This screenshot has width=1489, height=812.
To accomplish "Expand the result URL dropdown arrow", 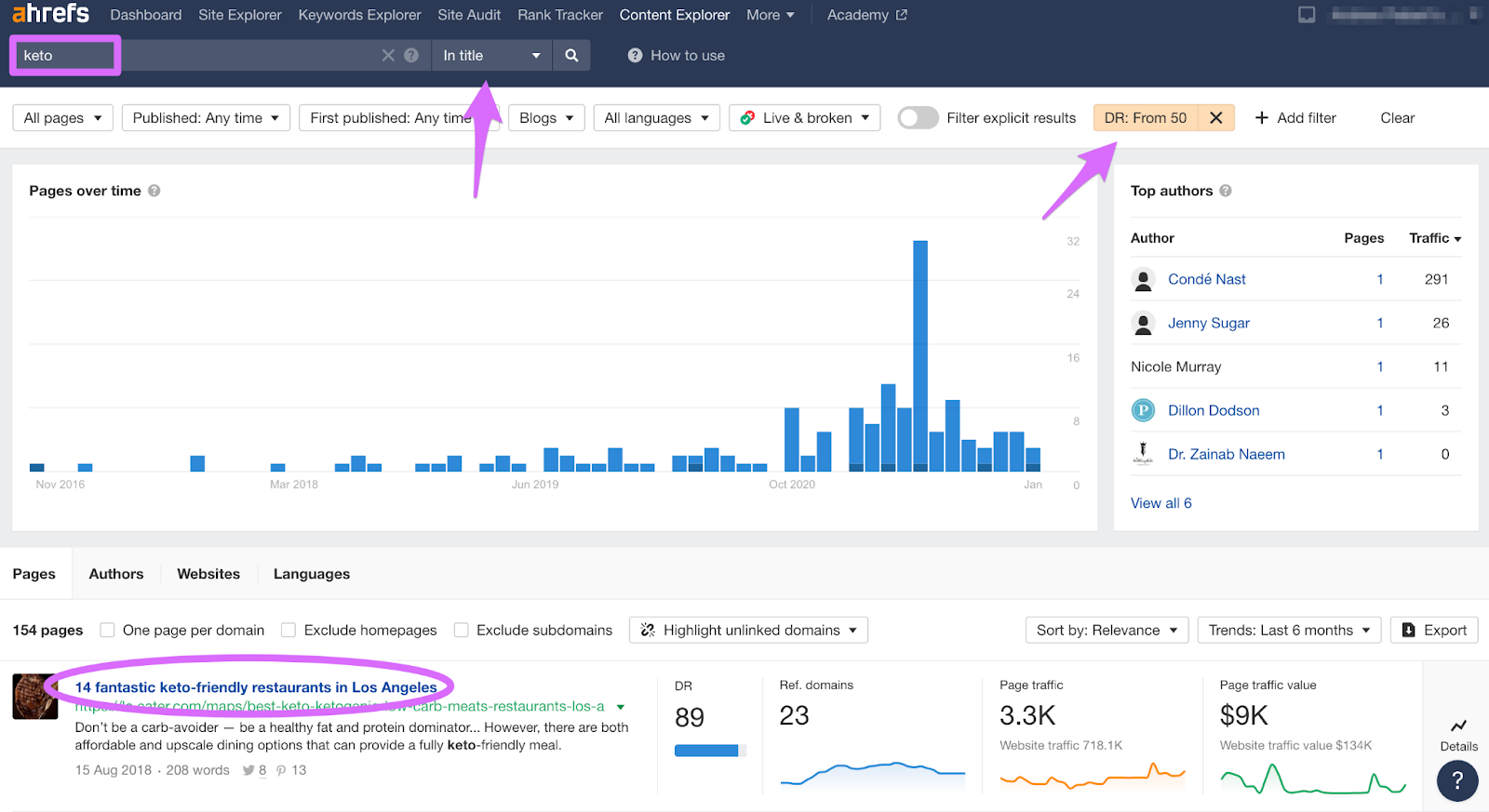I will click(621, 707).
